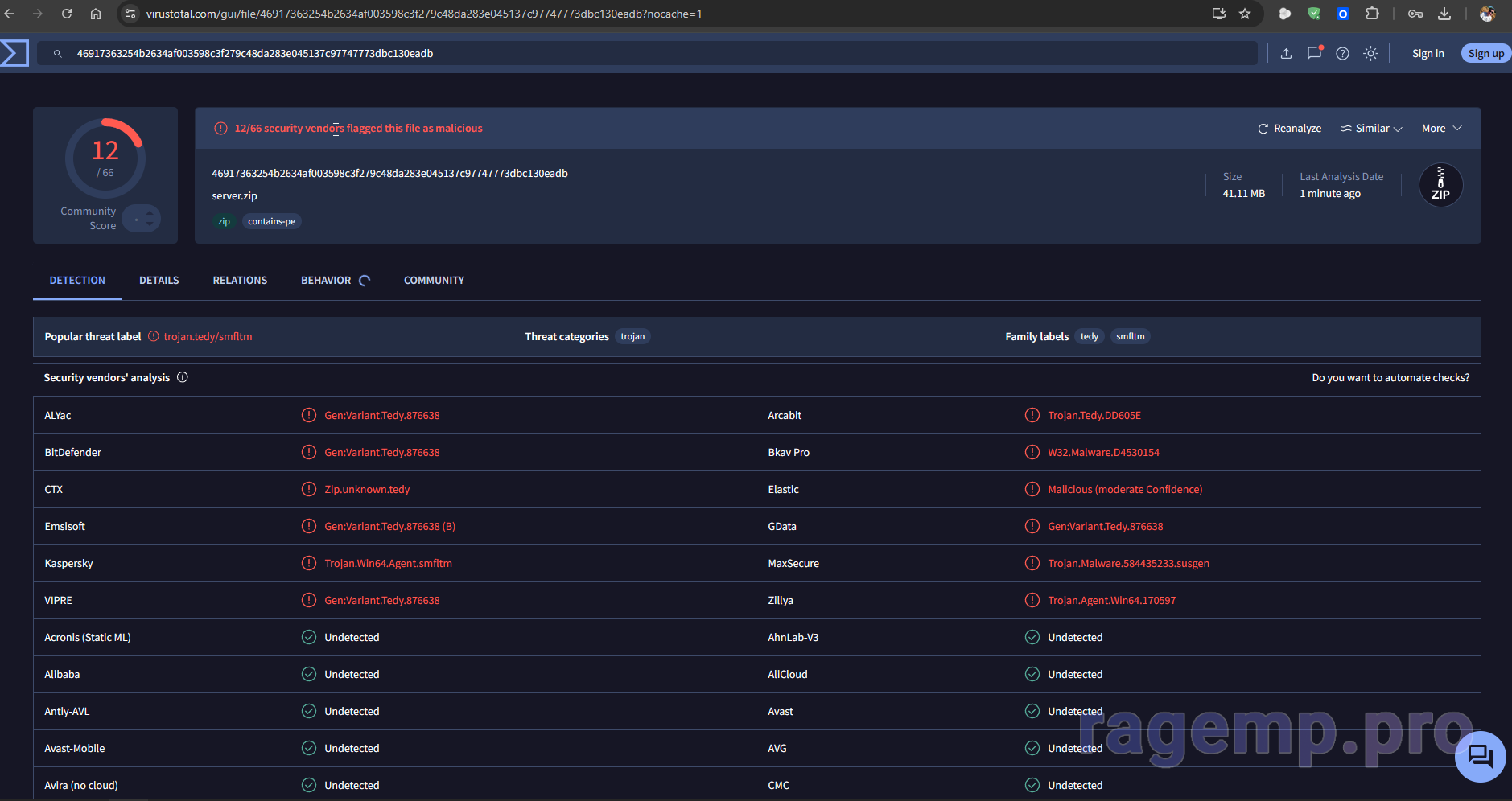Click the ALYac malicious warning icon
Viewport: 1512px width, 801px height.
point(309,415)
